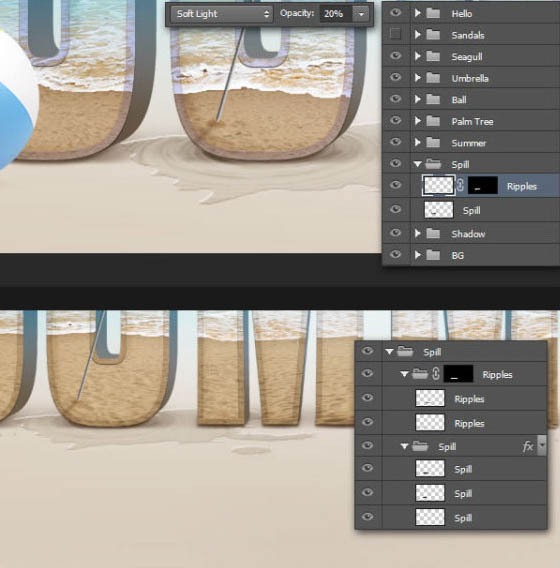The width and height of the screenshot is (560, 568).
Task: Select the first Ripples layer thumbnail in lower panel
Action: (430, 398)
